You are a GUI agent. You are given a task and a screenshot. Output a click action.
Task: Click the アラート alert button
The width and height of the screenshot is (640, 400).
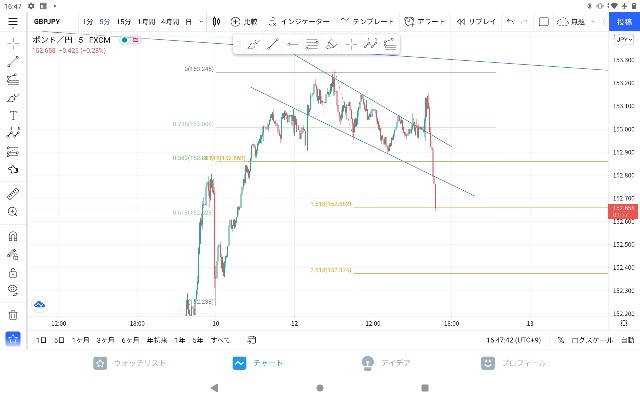coord(424,22)
